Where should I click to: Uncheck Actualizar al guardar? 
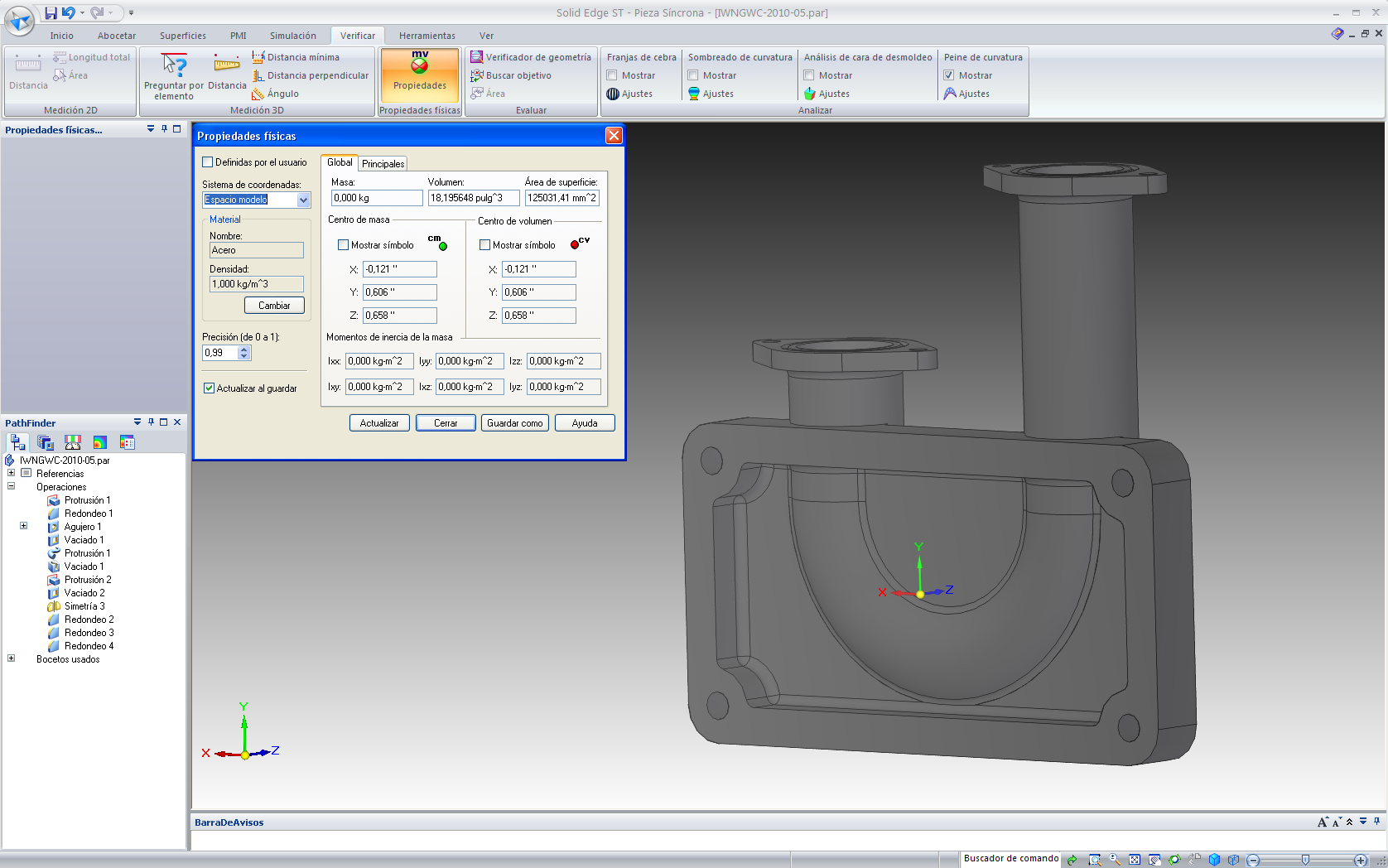coord(210,388)
